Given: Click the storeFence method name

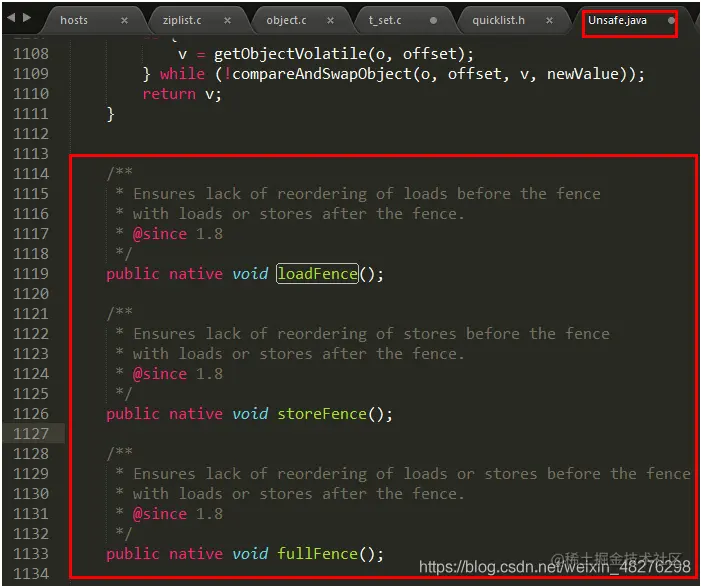Looking at the screenshot, I should click(322, 413).
